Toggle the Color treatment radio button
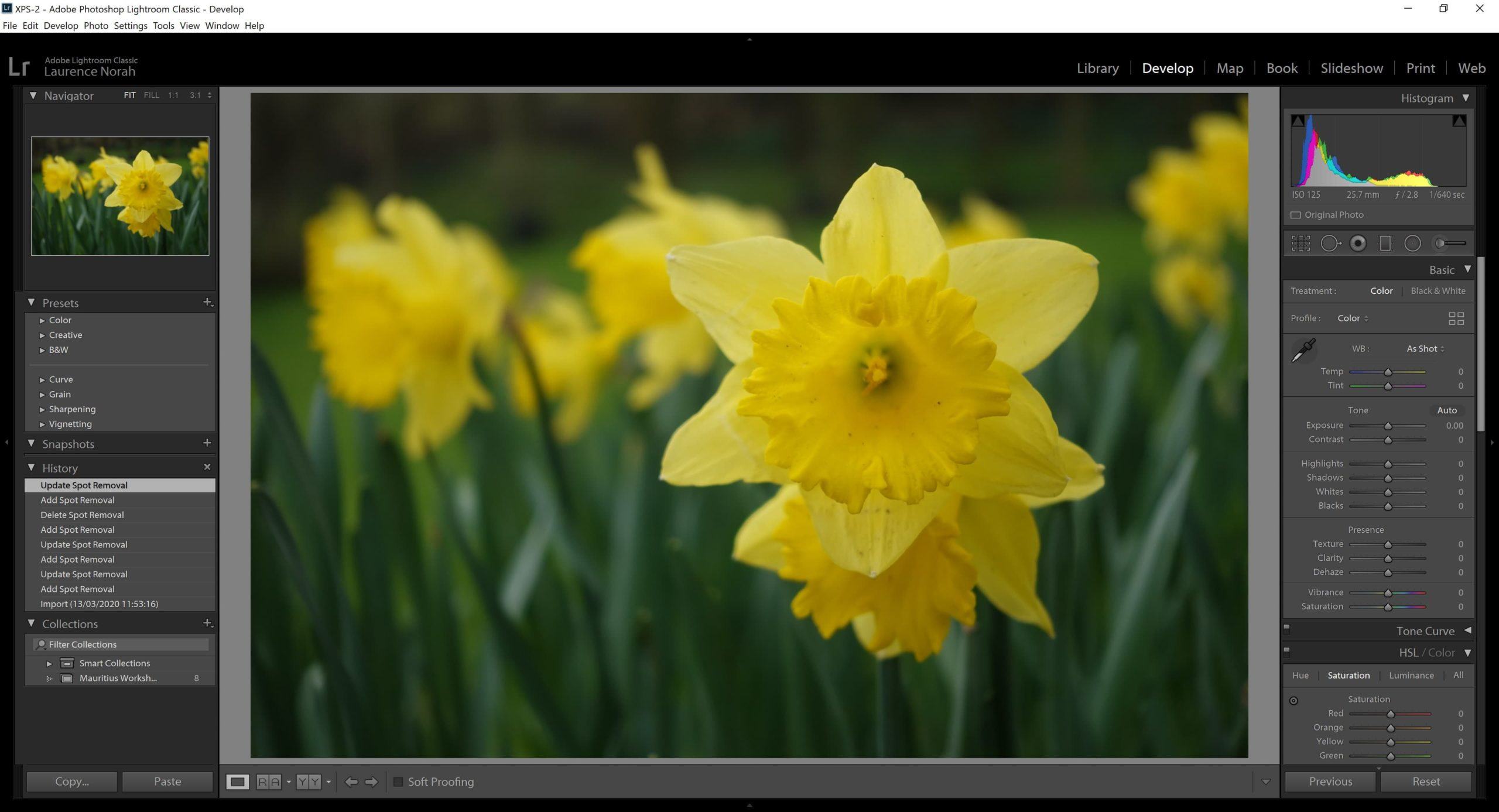Image resolution: width=1499 pixels, height=812 pixels. 1381,290
